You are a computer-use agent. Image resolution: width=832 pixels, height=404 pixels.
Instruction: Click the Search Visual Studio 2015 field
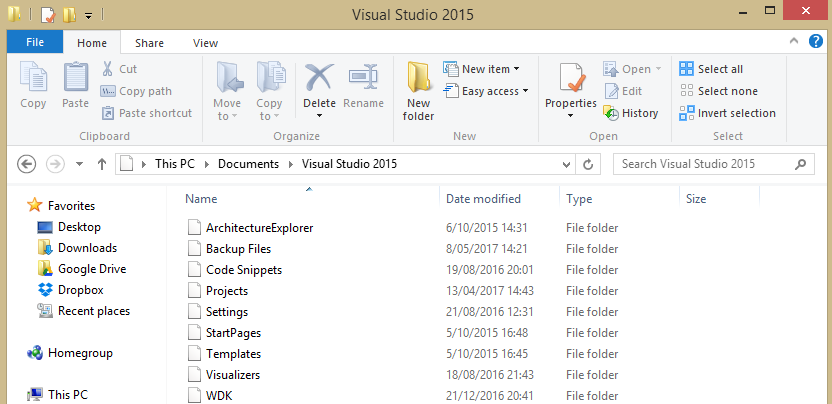[x=714, y=164]
